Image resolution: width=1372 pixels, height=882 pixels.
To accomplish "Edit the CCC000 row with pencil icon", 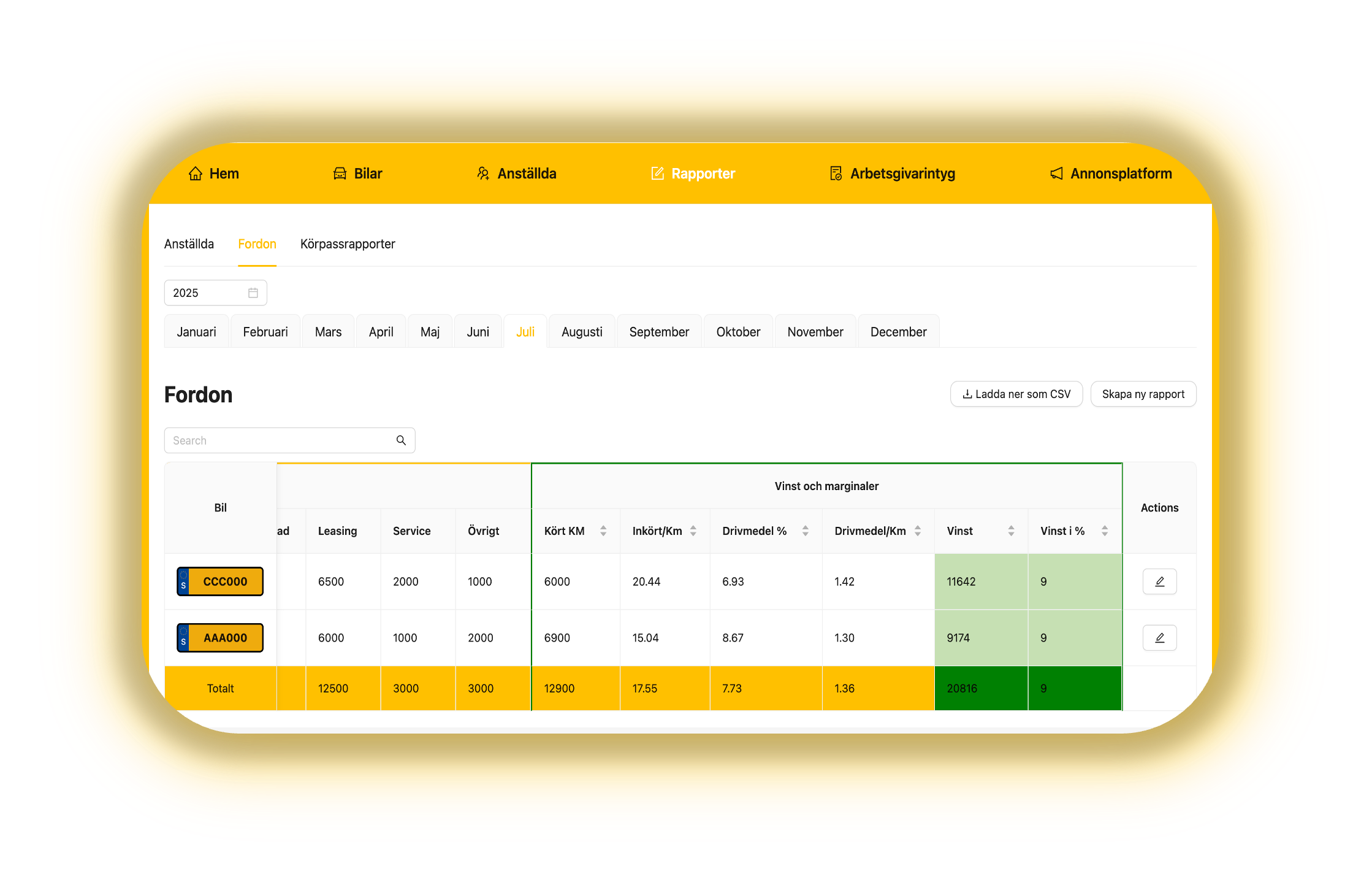I will pyautogui.click(x=1159, y=581).
